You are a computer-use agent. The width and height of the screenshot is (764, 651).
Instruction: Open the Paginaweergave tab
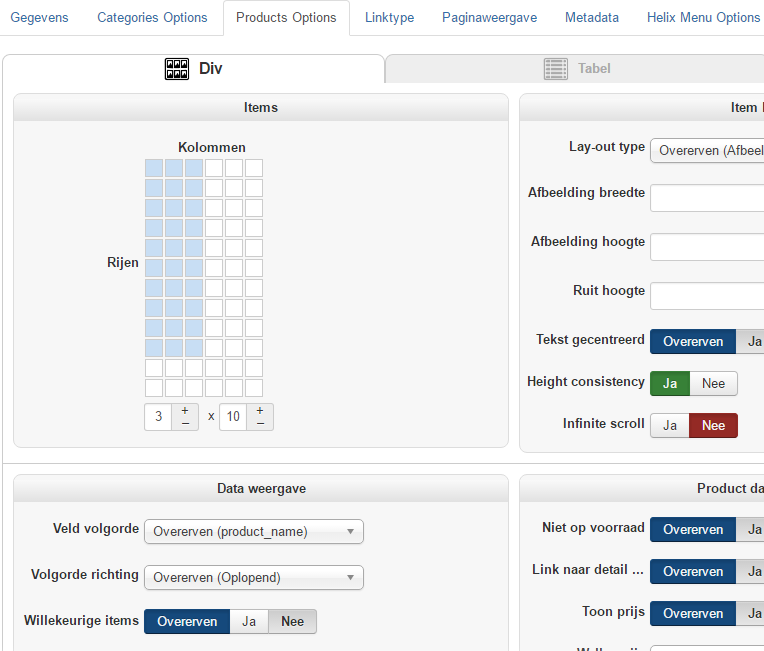point(489,17)
